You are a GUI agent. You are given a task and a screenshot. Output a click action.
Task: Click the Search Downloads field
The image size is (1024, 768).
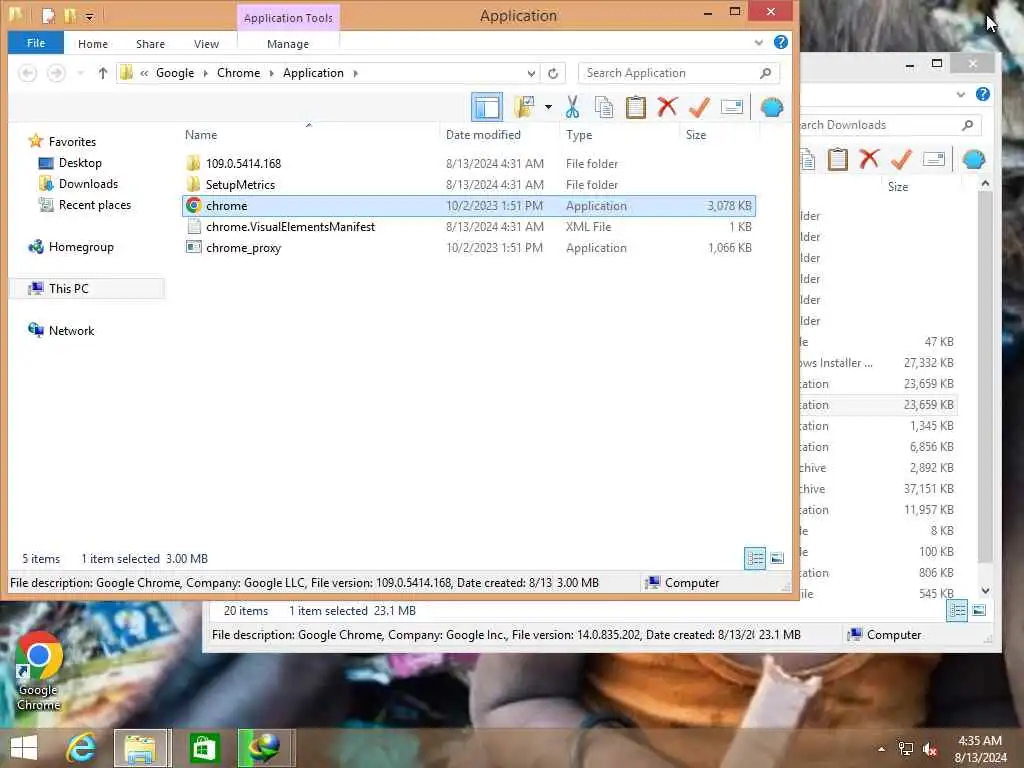point(890,125)
